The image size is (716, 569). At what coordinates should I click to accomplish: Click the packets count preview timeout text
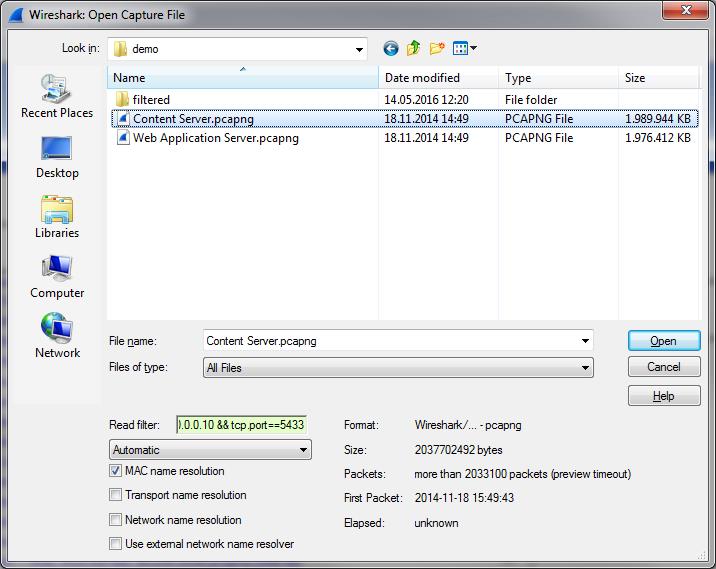click(x=522, y=474)
